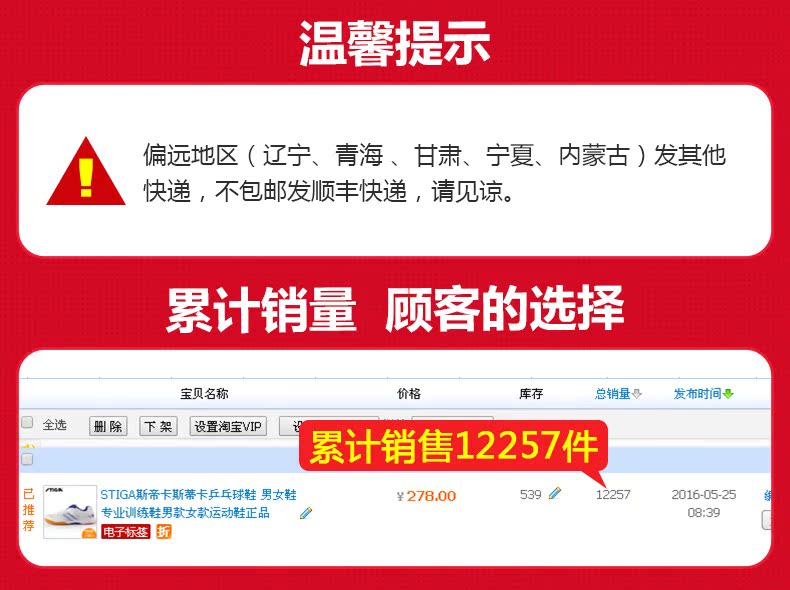790x590 pixels.
Task: Click the 库存 column header
Action: click(531, 394)
